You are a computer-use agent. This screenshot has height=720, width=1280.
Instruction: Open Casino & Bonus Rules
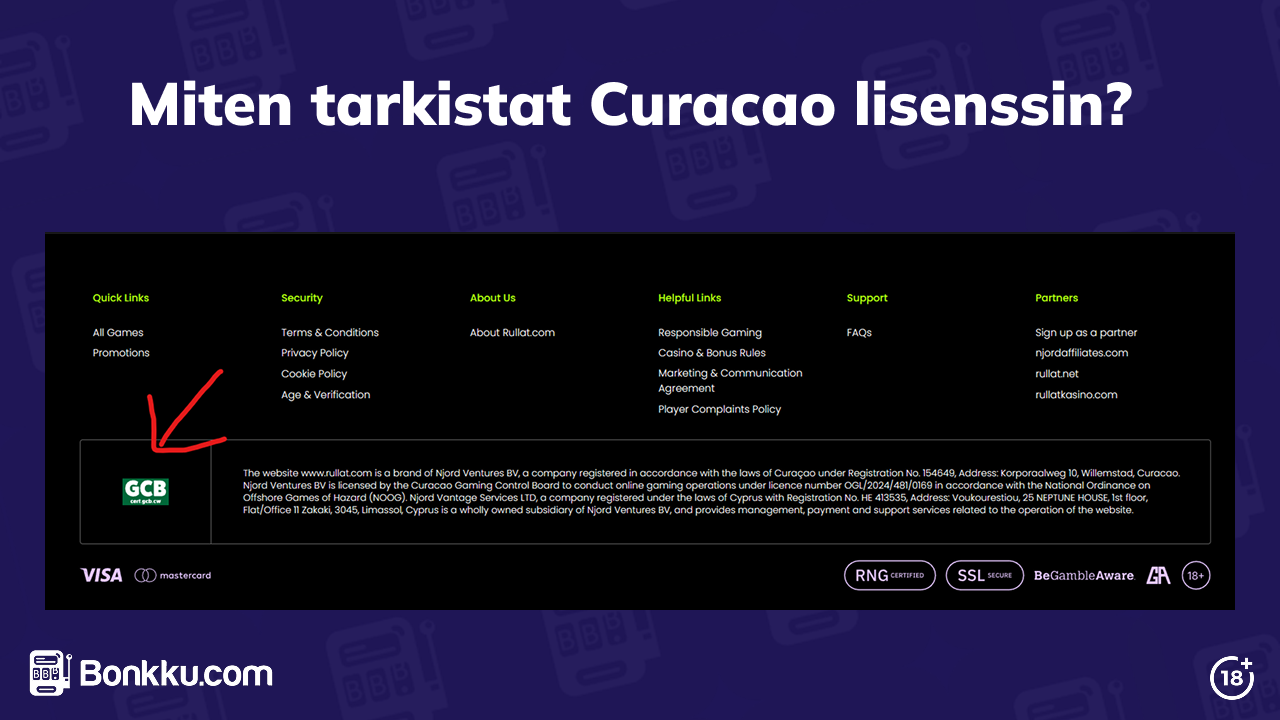click(x=712, y=353)
